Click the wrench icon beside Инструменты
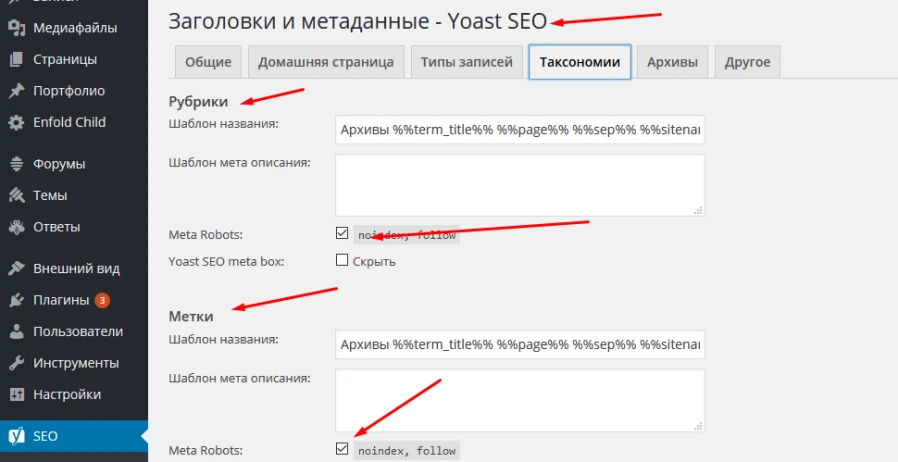Image resolution: width=898 pixels, height=462 pixels. point(17,363)
